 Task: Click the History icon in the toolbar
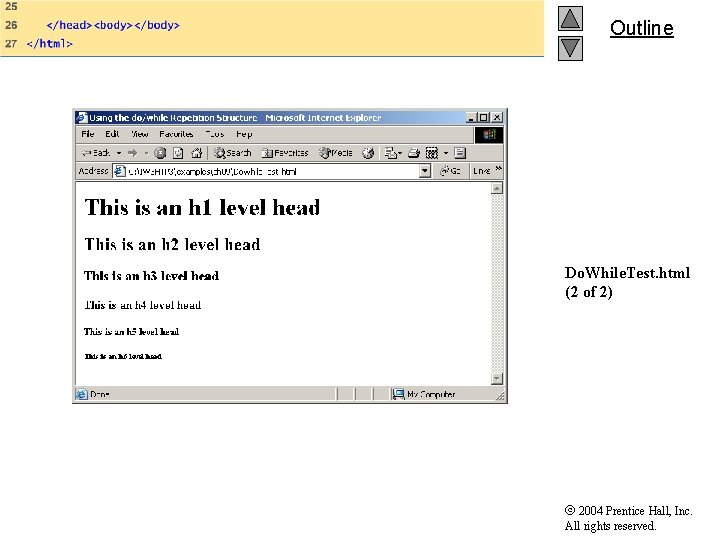coord(368,153)
